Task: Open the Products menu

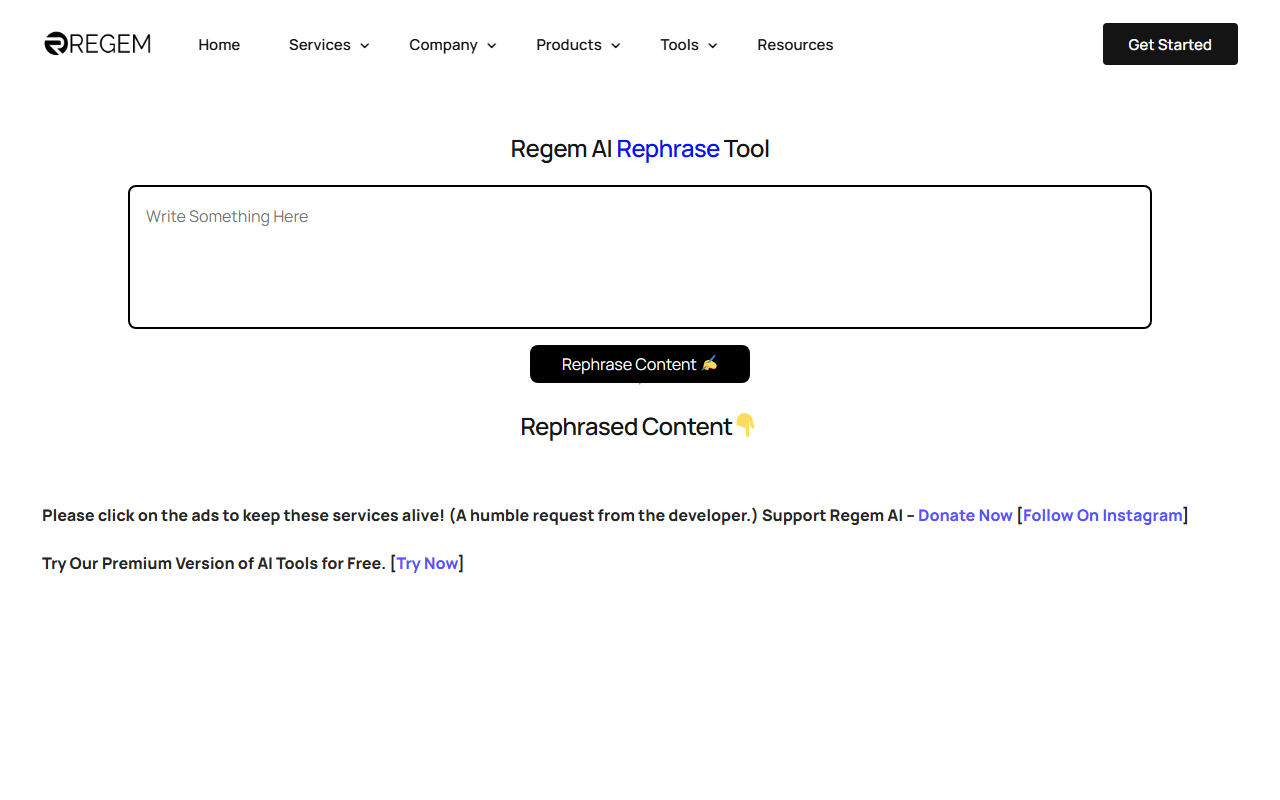Action: pyautogui.click(x=569, y=45)
